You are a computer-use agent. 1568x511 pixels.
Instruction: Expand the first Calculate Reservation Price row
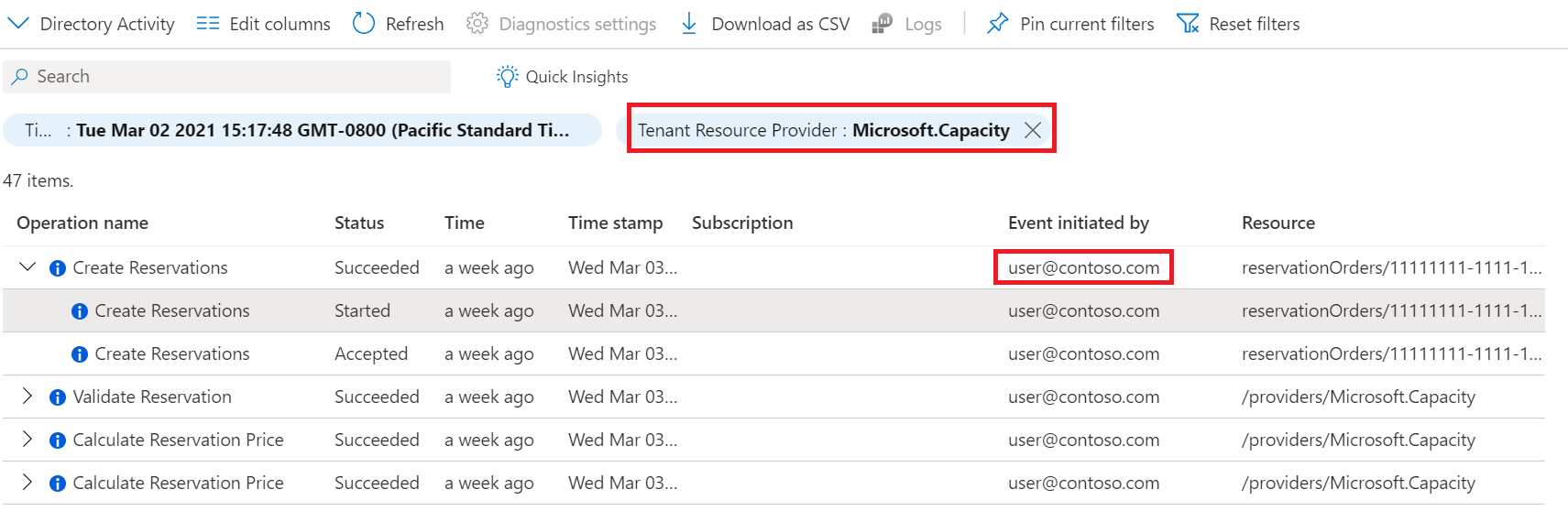coord(27,440)
